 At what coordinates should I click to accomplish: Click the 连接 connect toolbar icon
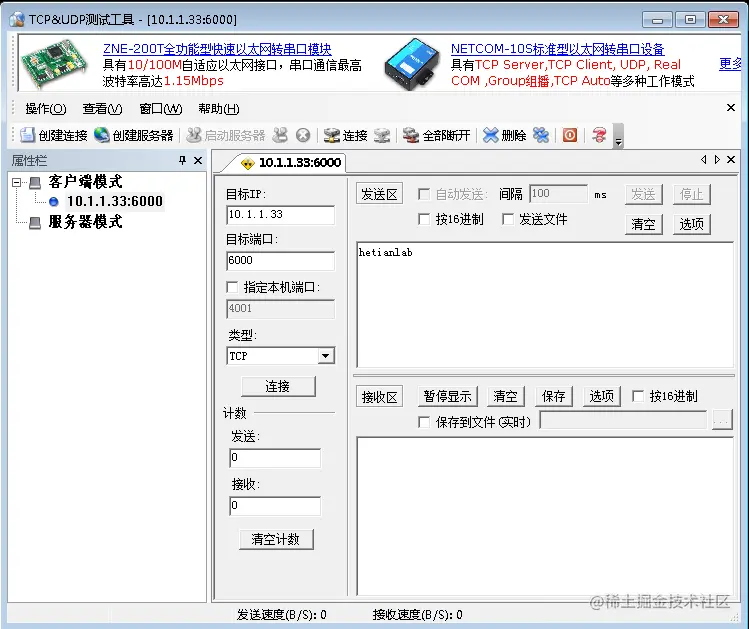pos(331,135)
